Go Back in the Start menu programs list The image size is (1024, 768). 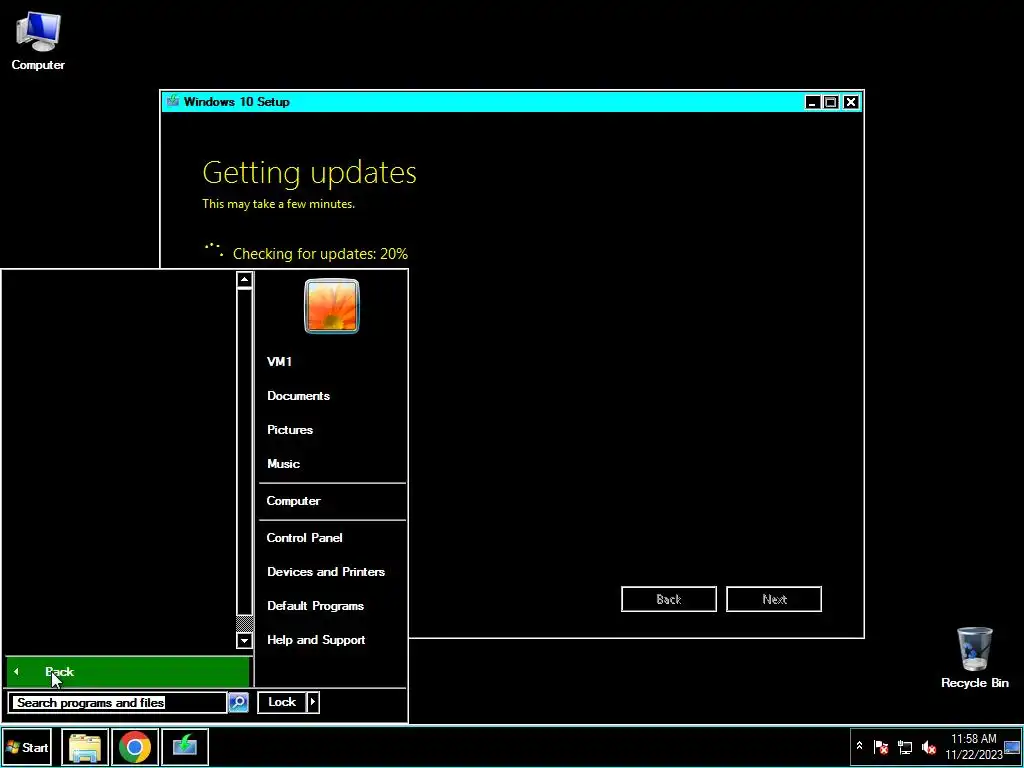[x=127, y=672]
